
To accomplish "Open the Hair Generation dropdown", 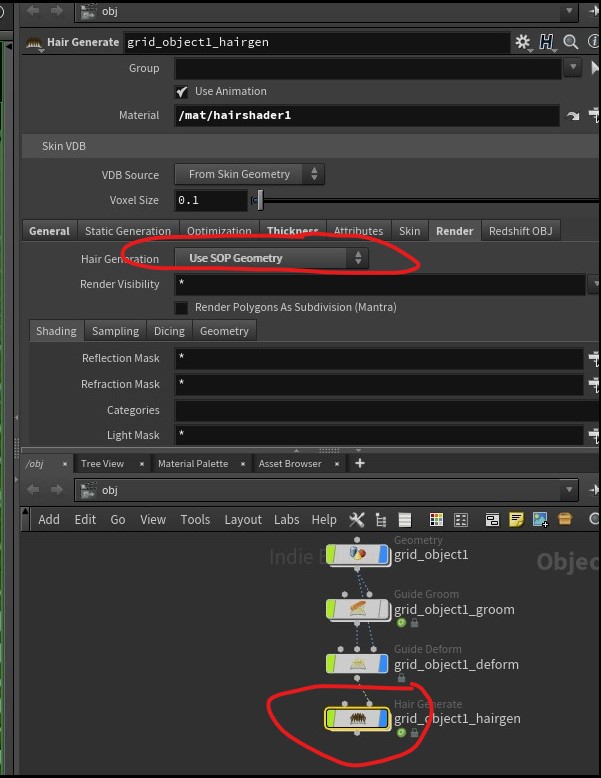I will [271, 258].
